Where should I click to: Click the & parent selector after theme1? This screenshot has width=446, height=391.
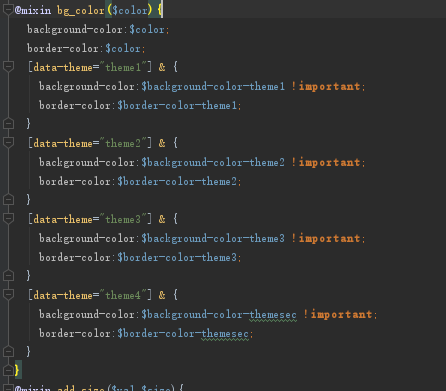[x=162, y=68]
